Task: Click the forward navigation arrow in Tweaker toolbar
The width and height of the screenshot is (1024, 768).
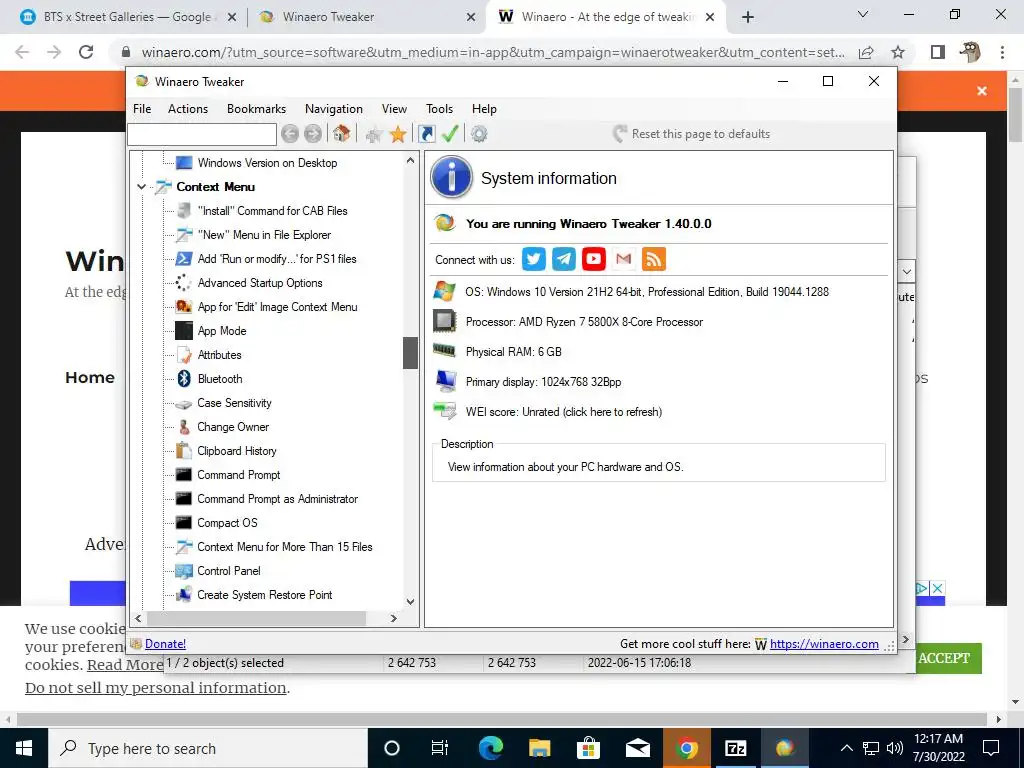Action: (x=313, y=134)
